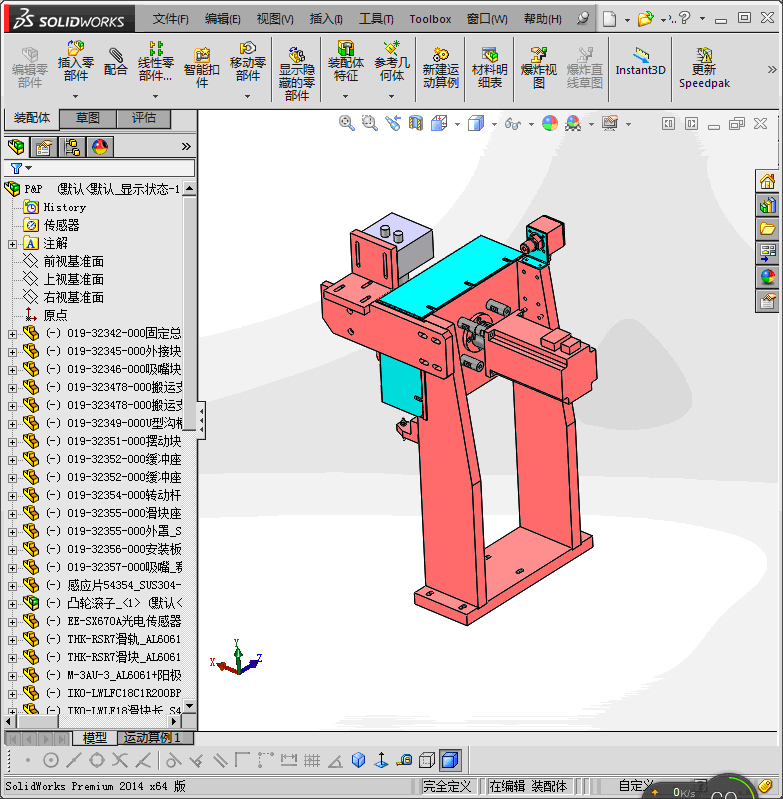Expand more manager tabs double chevron
The image size is (783, 799).
pyautogui.click(x=186, y=147)
